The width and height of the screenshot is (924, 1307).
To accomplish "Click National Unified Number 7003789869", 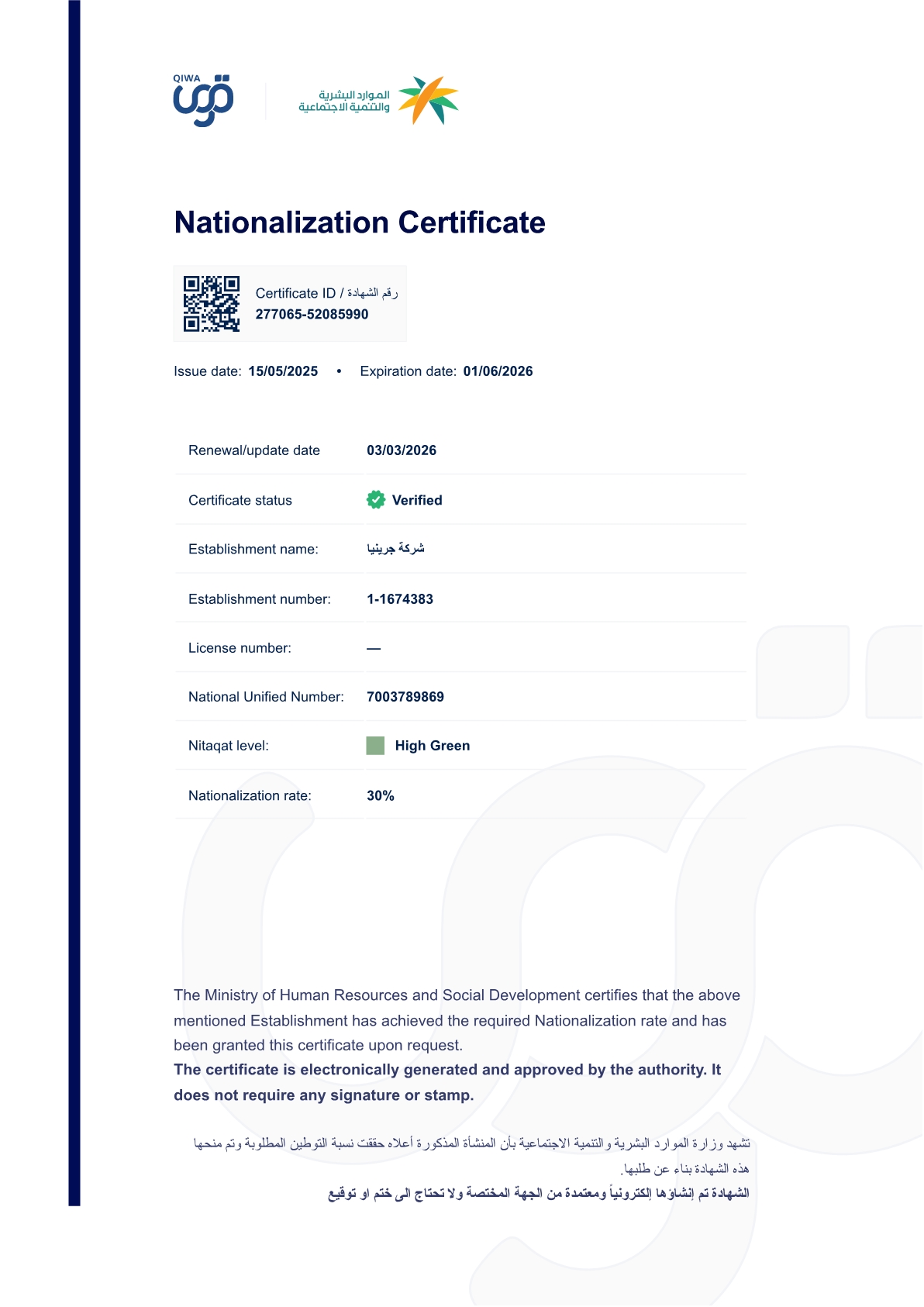I will click(405, 697).
